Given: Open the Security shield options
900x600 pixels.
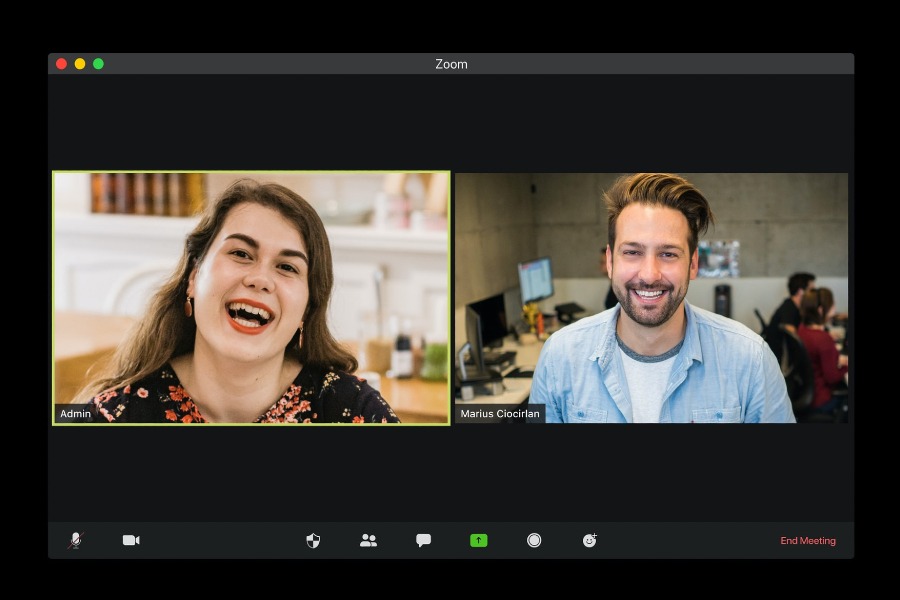Looking at the screenshot, I should [313, 540].
